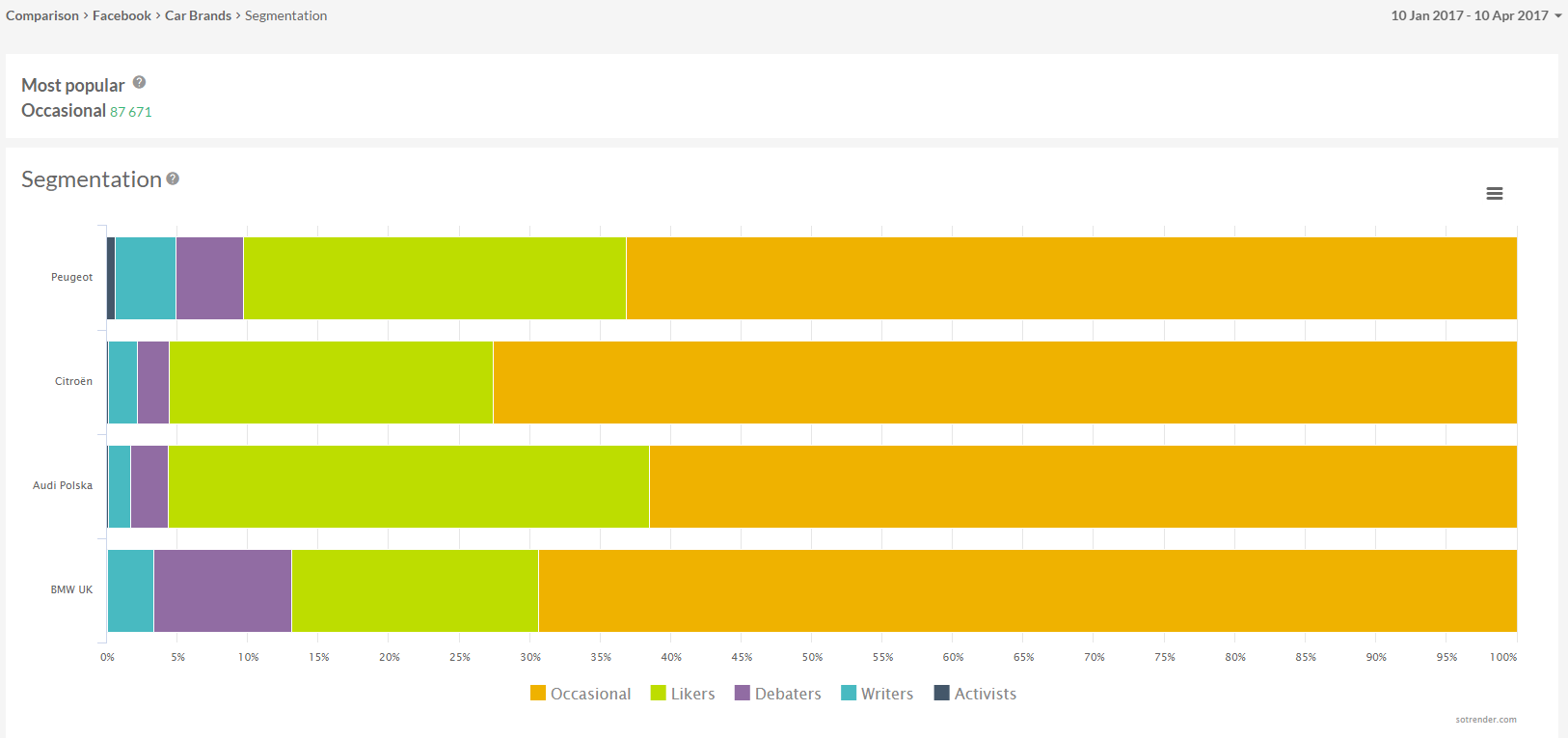1568x738 pixels.
Task: Hide the Activists series via legend
Action: coord(975,694)
